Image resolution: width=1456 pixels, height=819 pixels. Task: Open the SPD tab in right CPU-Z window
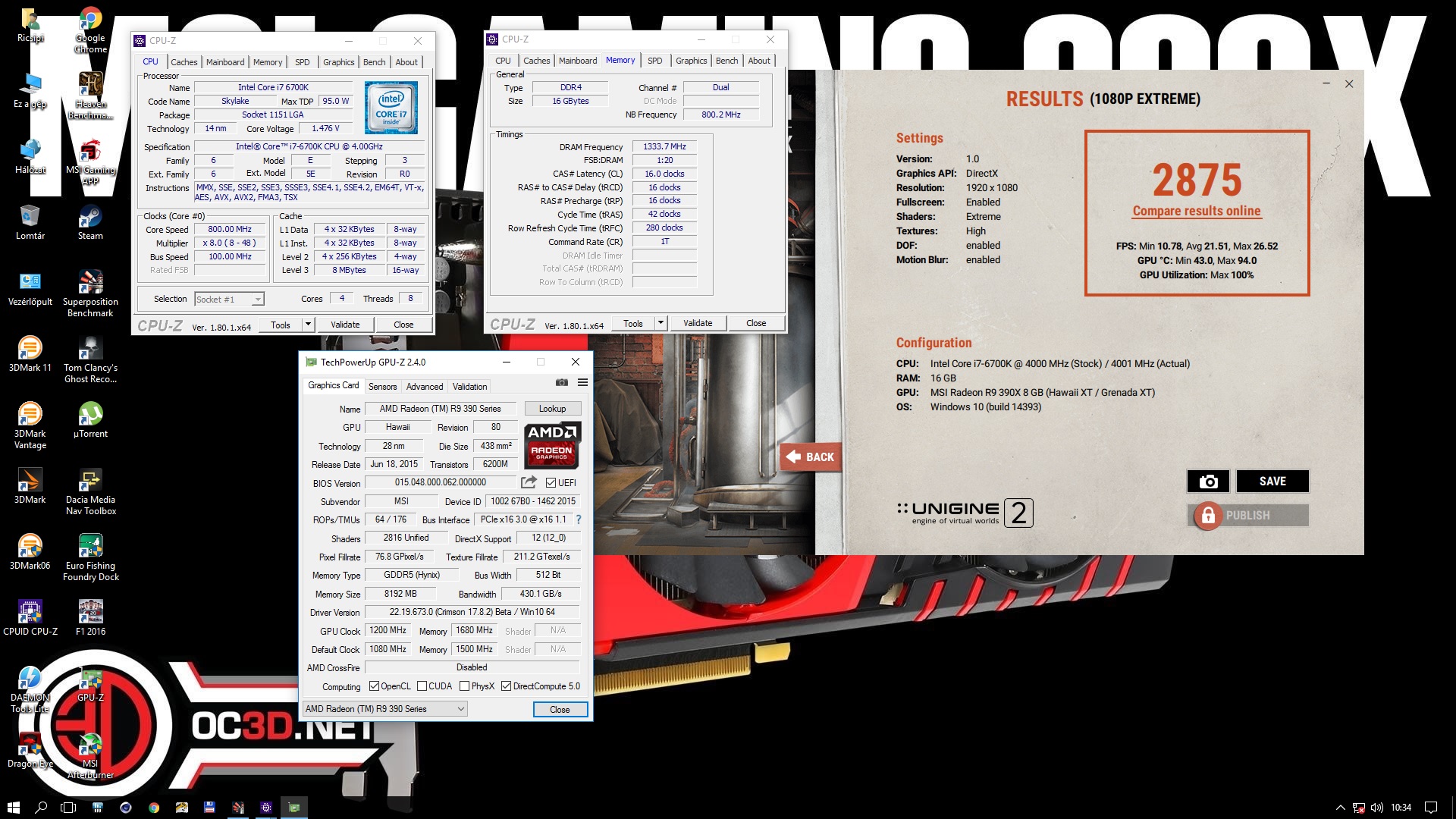pyautogui.click(x=655, y=61)
